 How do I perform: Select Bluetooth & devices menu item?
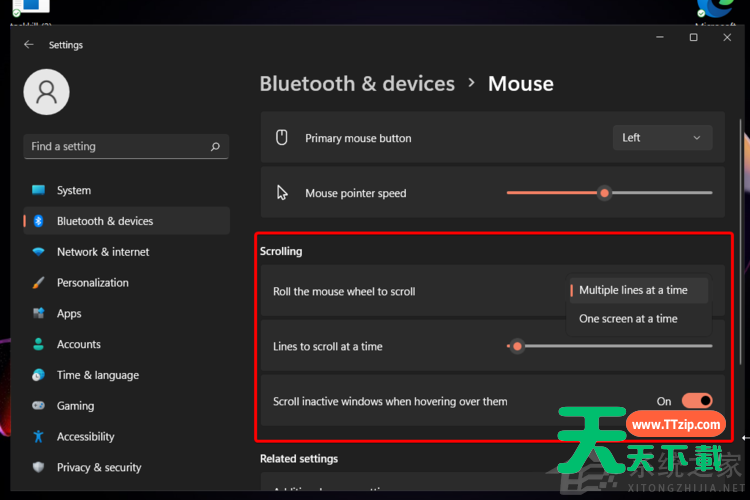[104, 221]
